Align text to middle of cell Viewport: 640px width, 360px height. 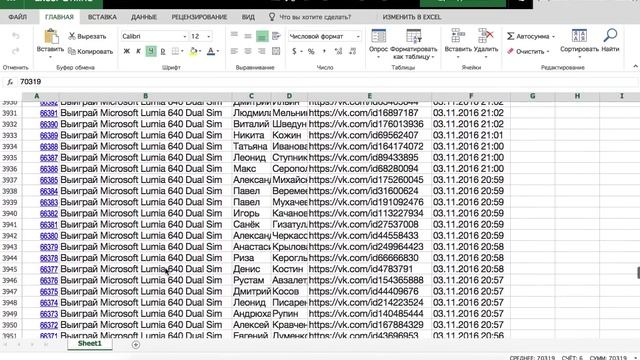pos(248,36)
